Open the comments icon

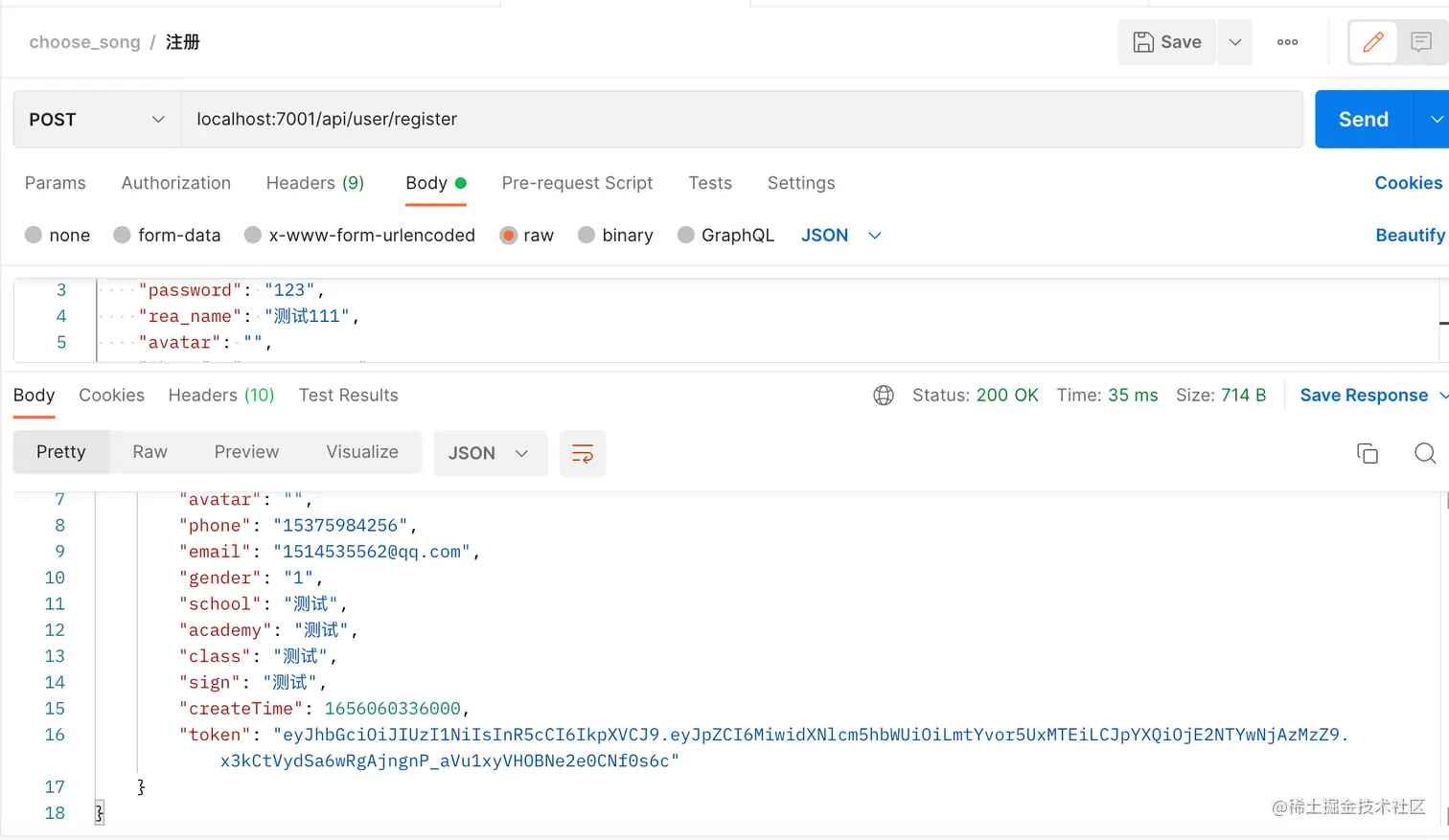[x=1421, y=42]
